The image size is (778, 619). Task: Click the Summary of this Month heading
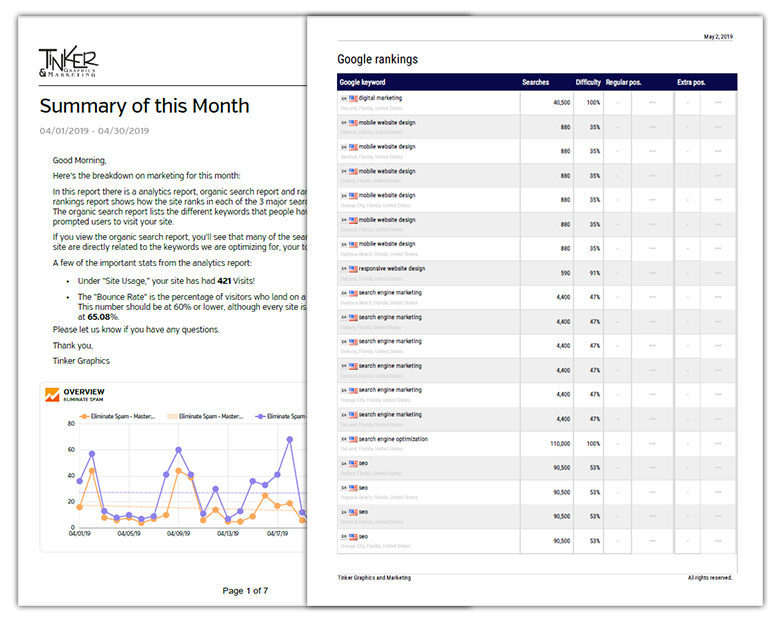(144, 106)
